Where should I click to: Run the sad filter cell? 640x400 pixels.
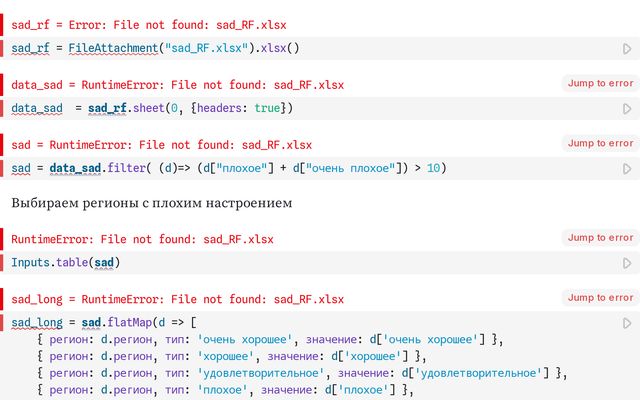[627, 169]
